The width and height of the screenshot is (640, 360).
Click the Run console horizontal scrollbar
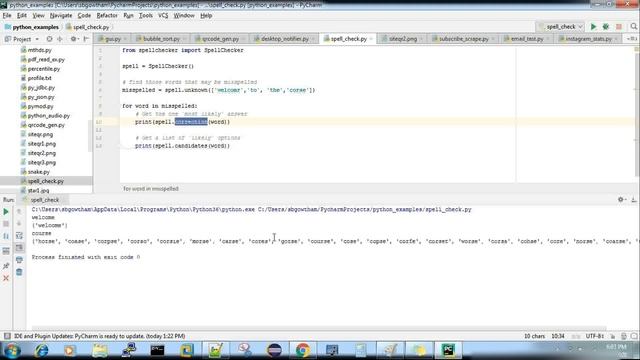point(319,328)
